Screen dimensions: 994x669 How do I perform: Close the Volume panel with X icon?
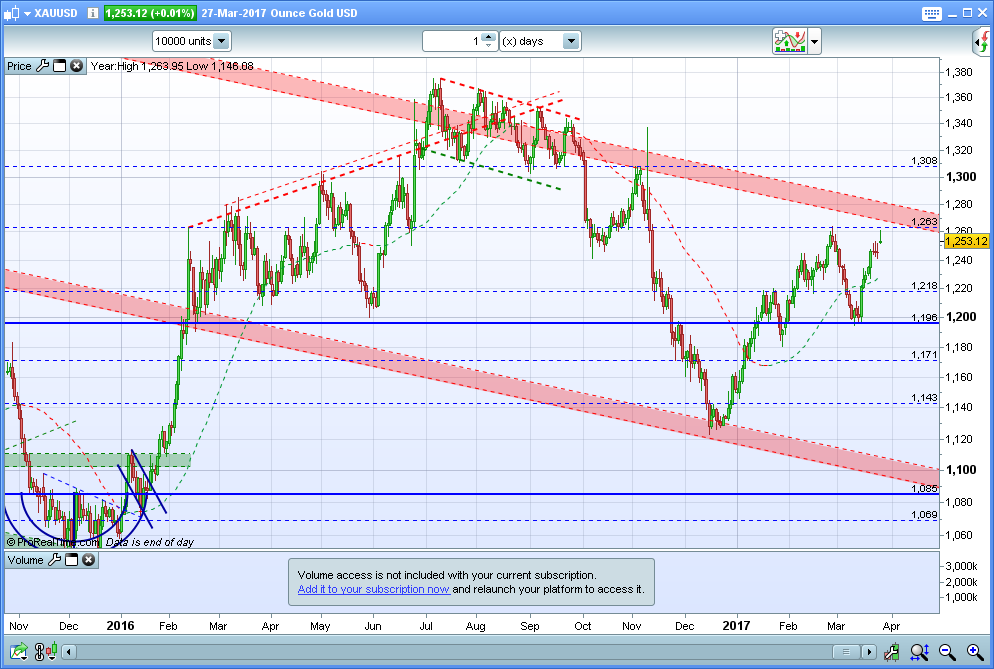click(89, 559)
